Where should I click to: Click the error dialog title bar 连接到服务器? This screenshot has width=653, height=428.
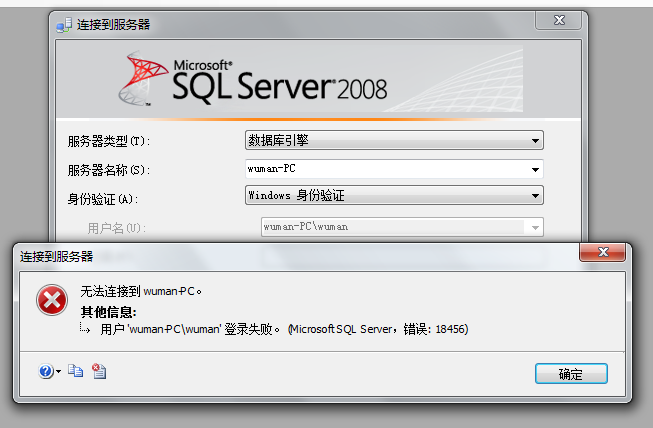pyautogui.click(x=58, y=257)
